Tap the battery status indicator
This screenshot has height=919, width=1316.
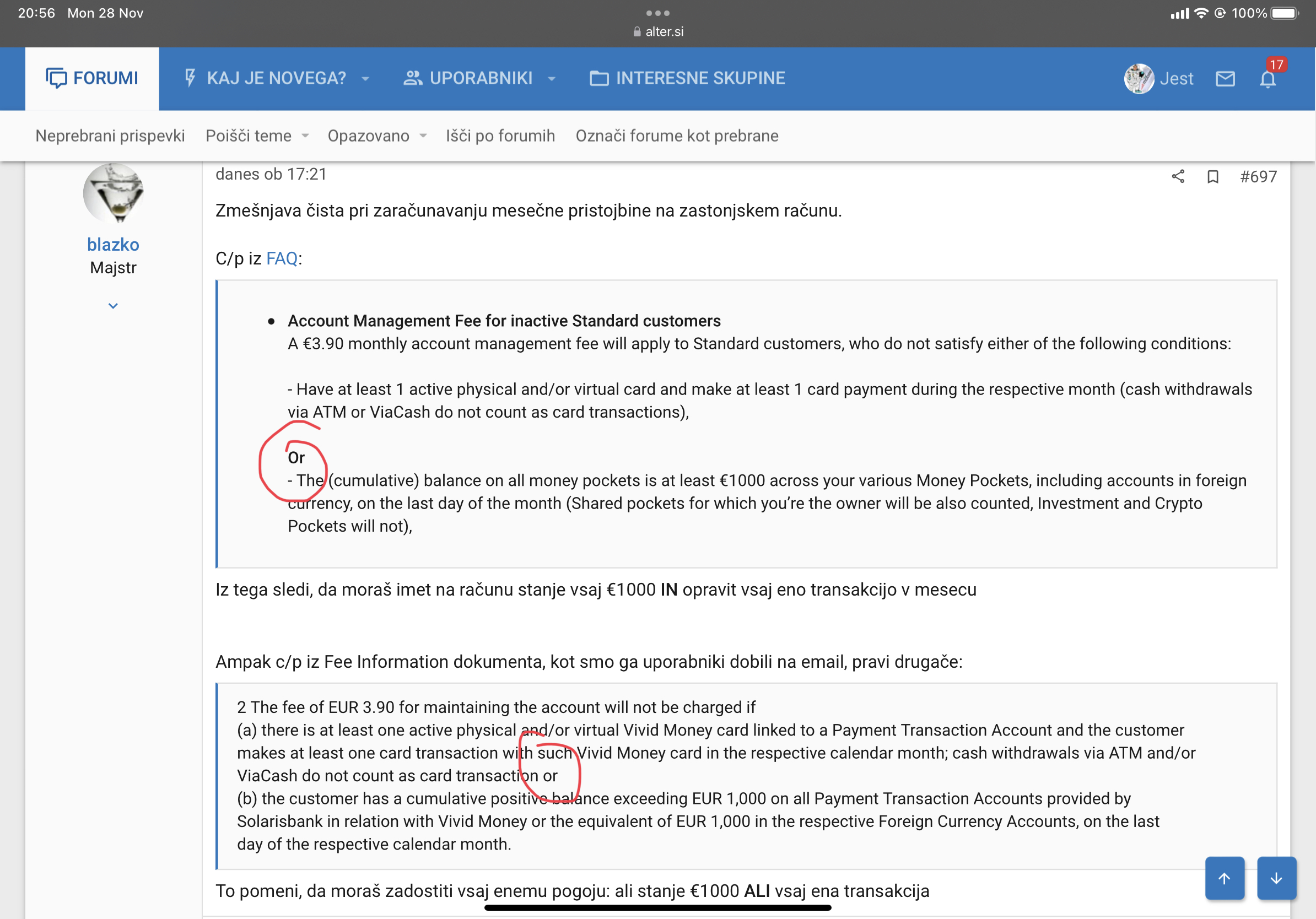[1285, 13]
